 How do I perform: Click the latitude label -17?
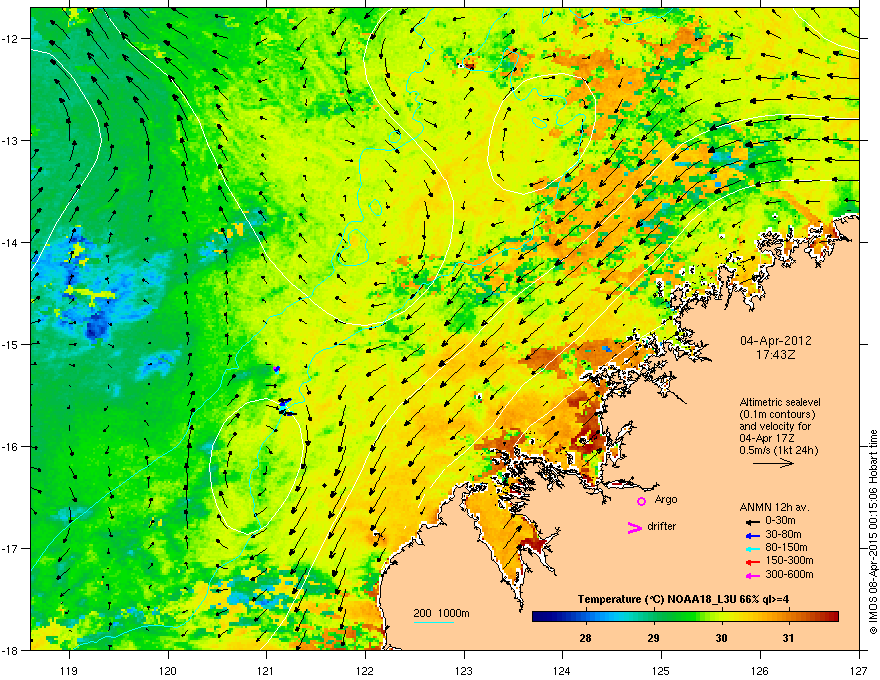tap(11, 548)
